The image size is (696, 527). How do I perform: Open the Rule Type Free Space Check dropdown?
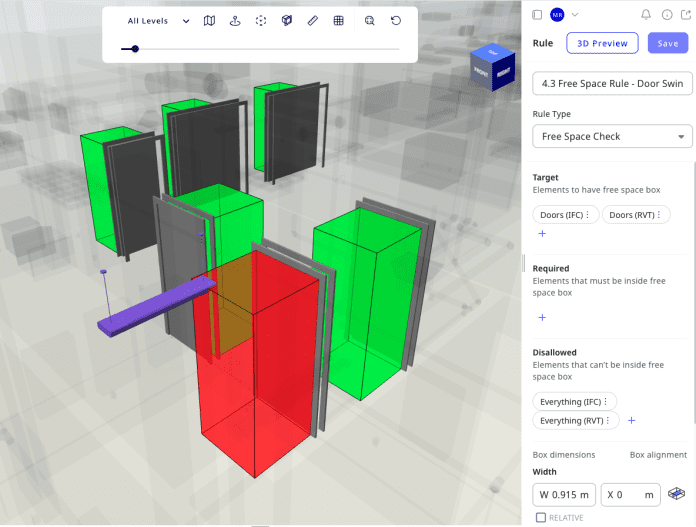(x=613, y=136)
